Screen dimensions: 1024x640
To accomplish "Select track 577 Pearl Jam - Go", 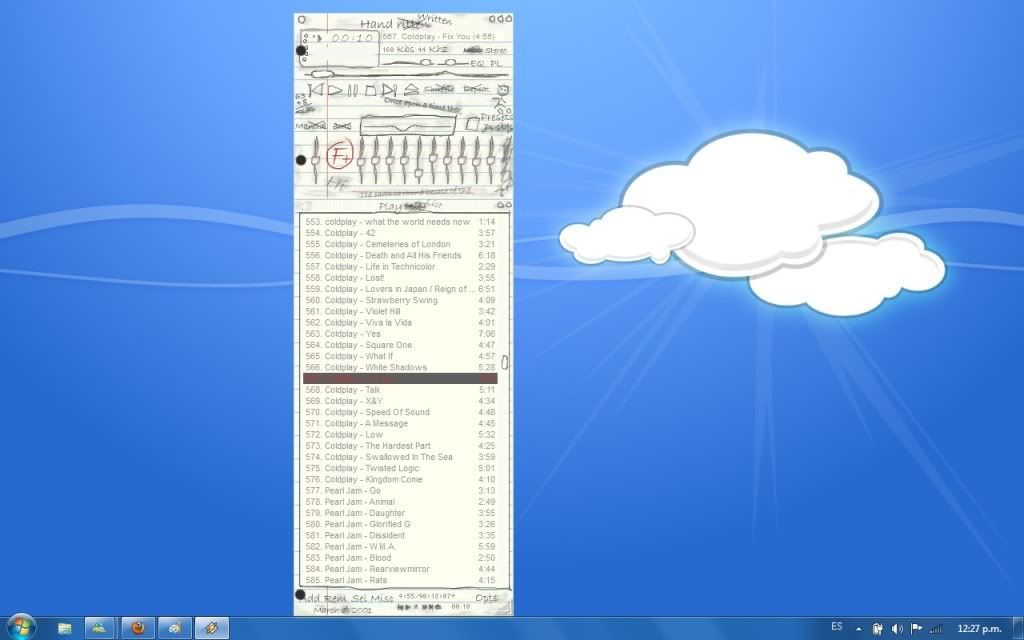I will coord(400,490).
